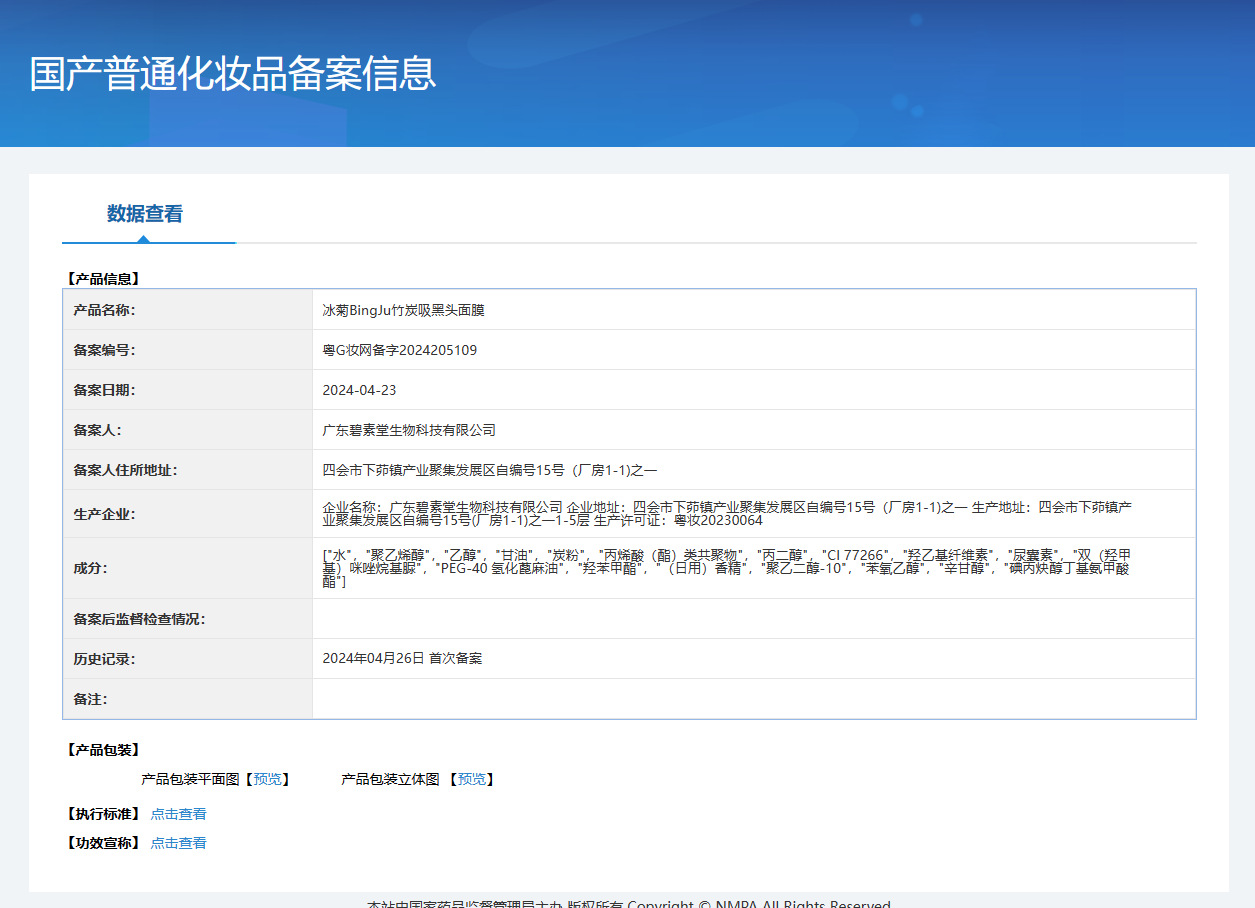Click 点击查看 next to 功效宣称
The image size is (1255, 908).
[178, 843]
